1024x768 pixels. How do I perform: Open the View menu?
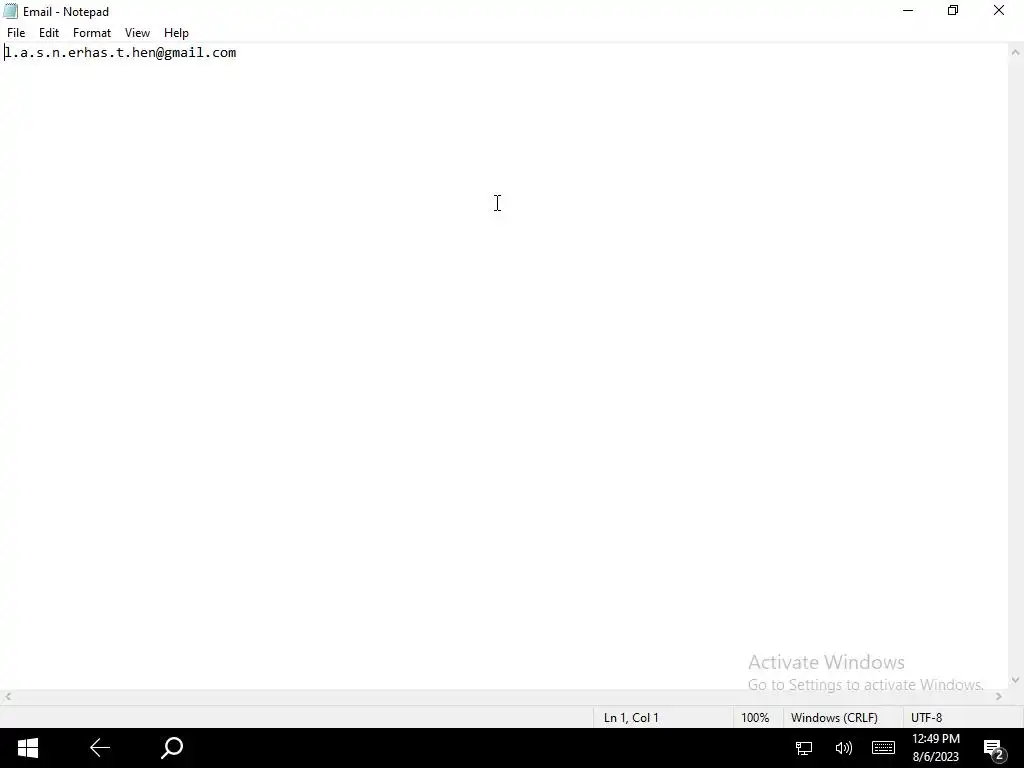pyautogui.click(x=137, y=33)
